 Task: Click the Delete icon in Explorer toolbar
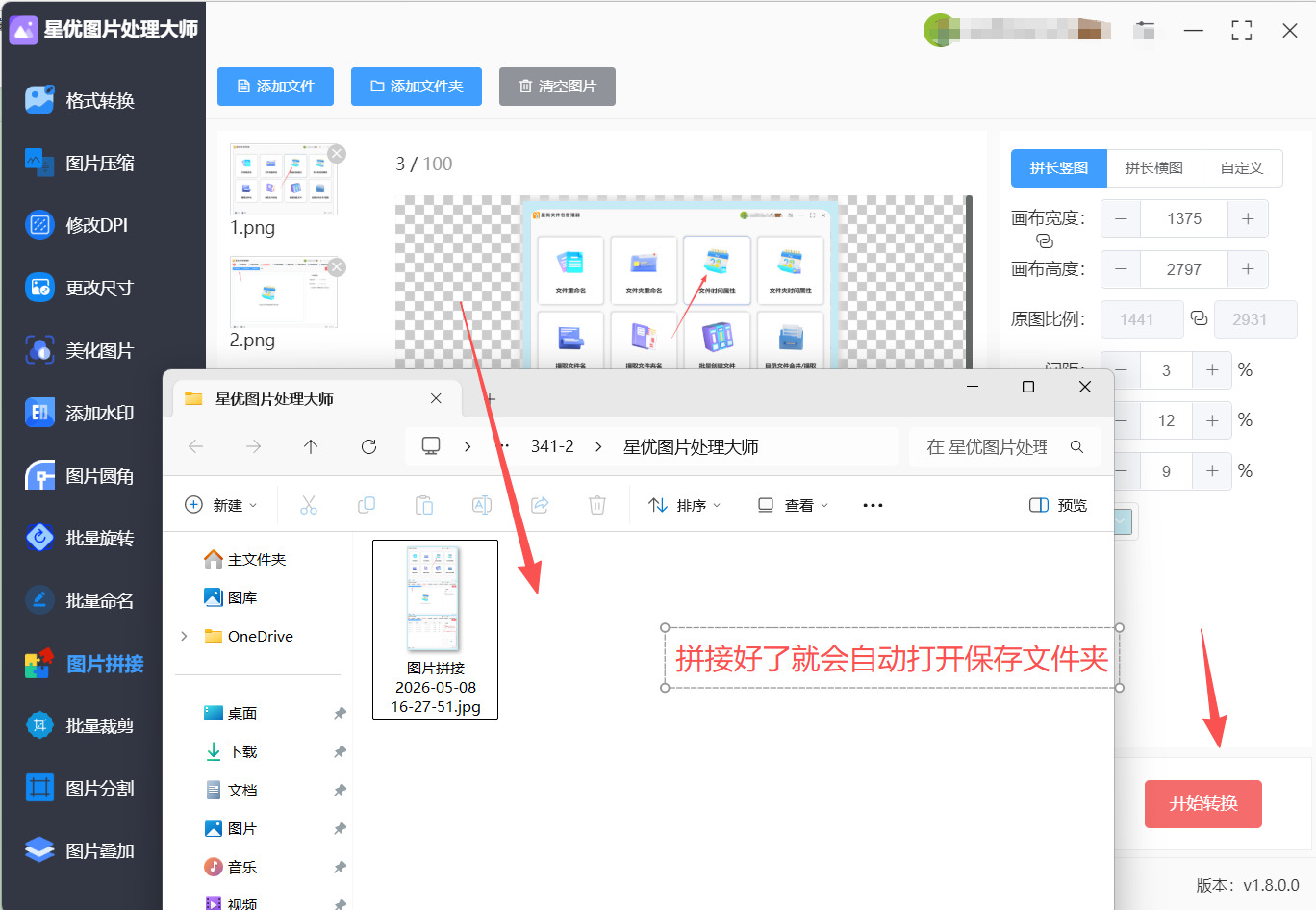[x=597, y=505]
